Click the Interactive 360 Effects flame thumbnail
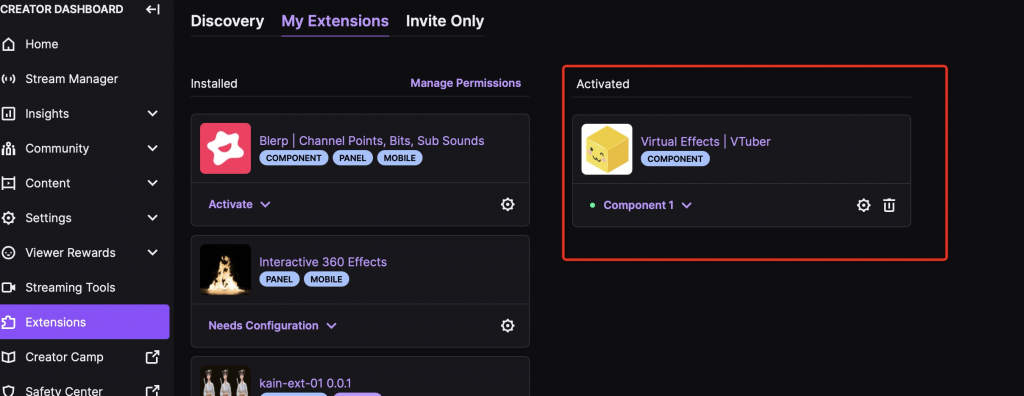Image resolution: width=1024 pixels, height=396 pixels. pos(225,270)
